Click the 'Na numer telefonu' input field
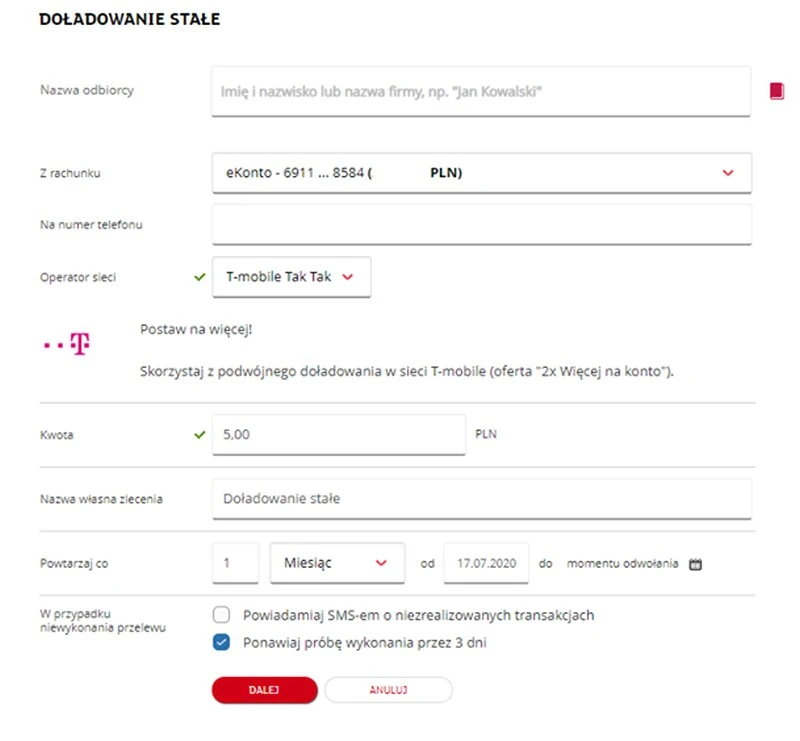Viewport: 800px width, 741px height. click(481, 225)
